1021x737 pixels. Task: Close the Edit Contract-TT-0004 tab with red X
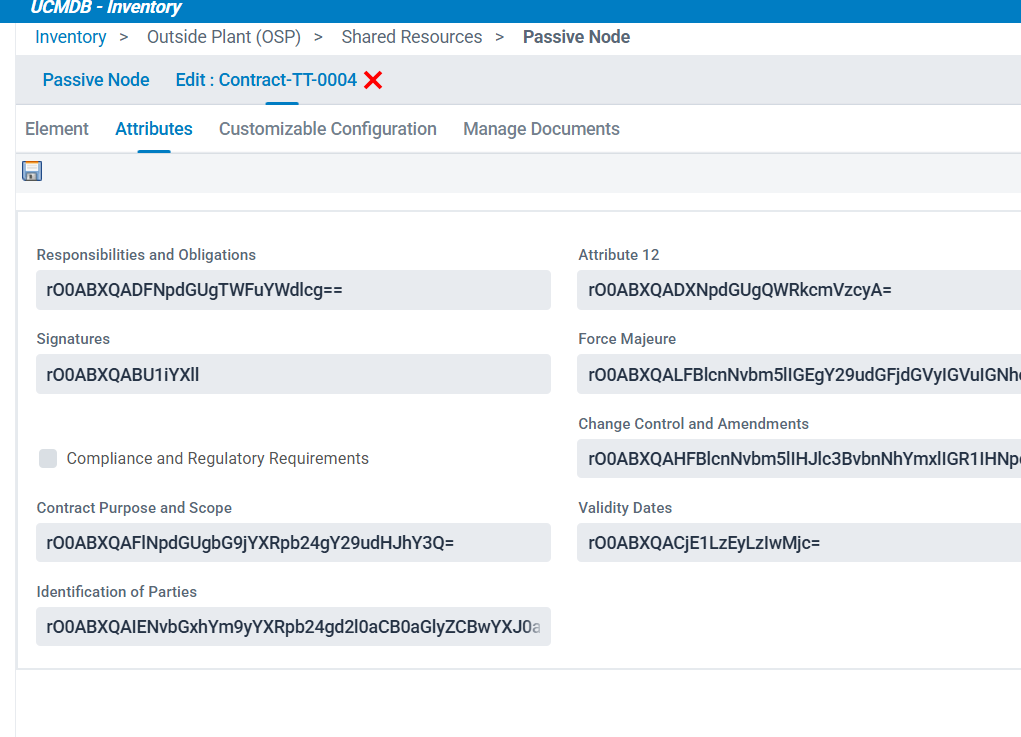tap(373, 80)
